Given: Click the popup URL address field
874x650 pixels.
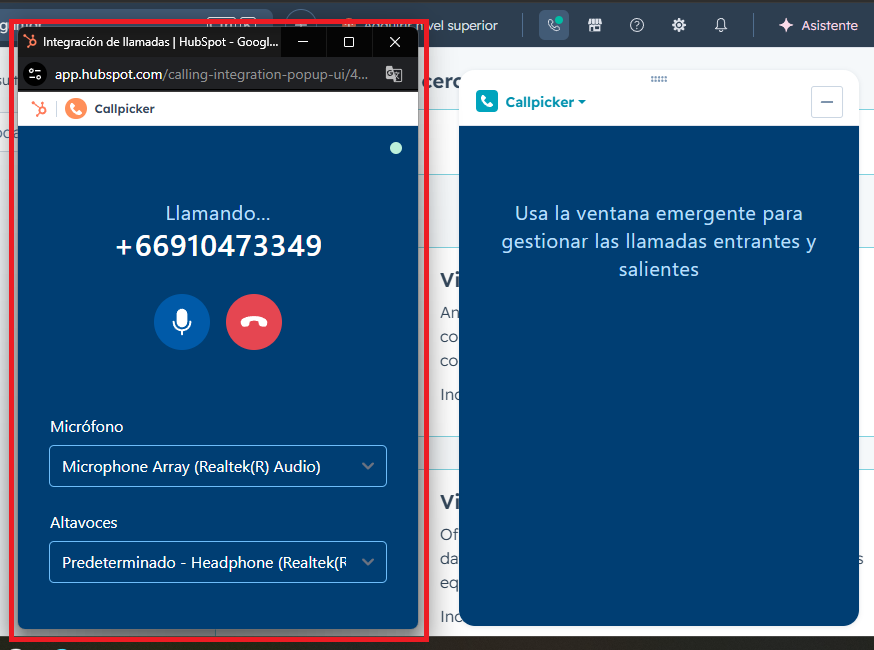Looking at the screenshot, I should pyautogui.click(x=211, y=74).
